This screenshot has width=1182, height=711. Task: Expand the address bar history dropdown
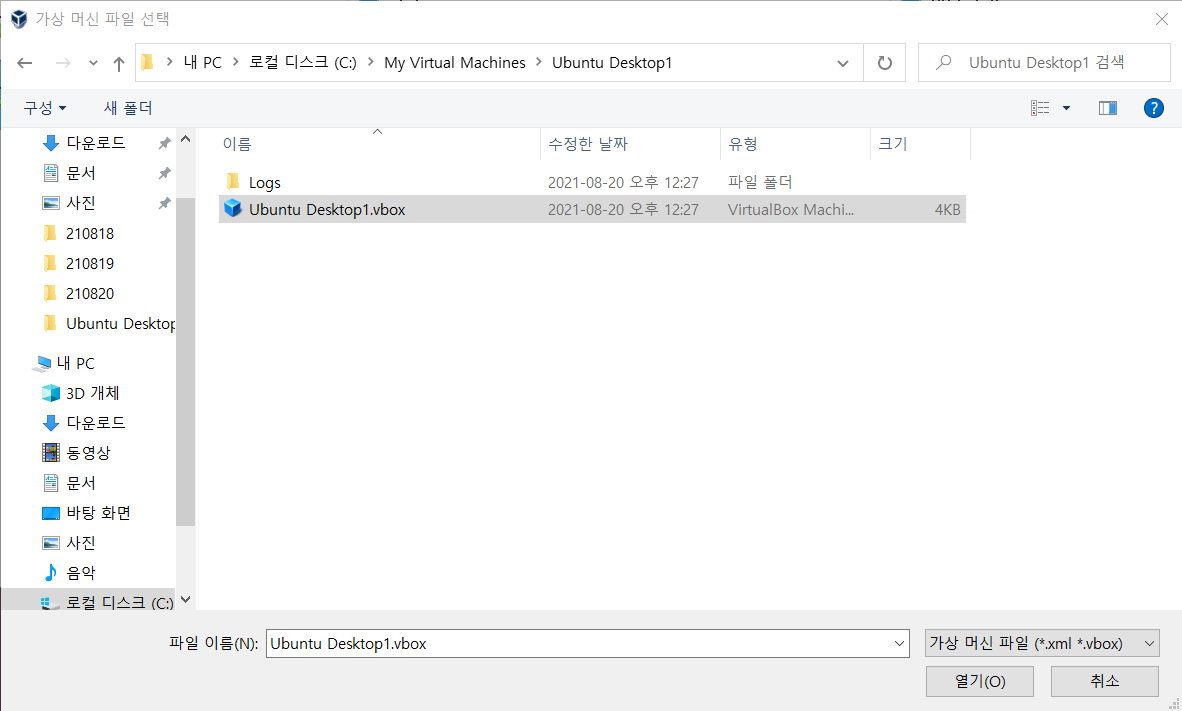(x=843, y=63)
